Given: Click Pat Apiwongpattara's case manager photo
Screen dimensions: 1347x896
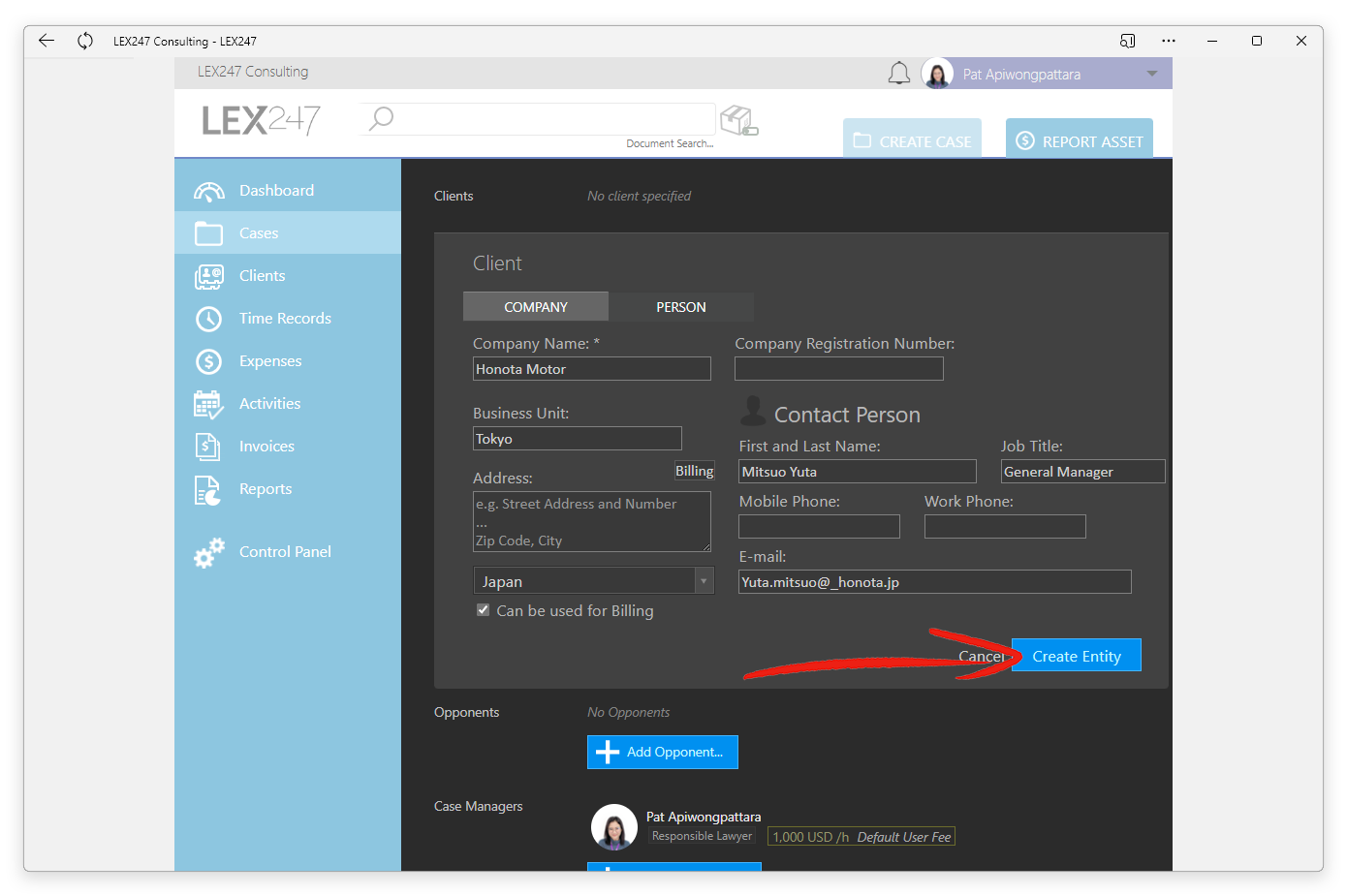Looking at the screenshot, I should 613,827.
